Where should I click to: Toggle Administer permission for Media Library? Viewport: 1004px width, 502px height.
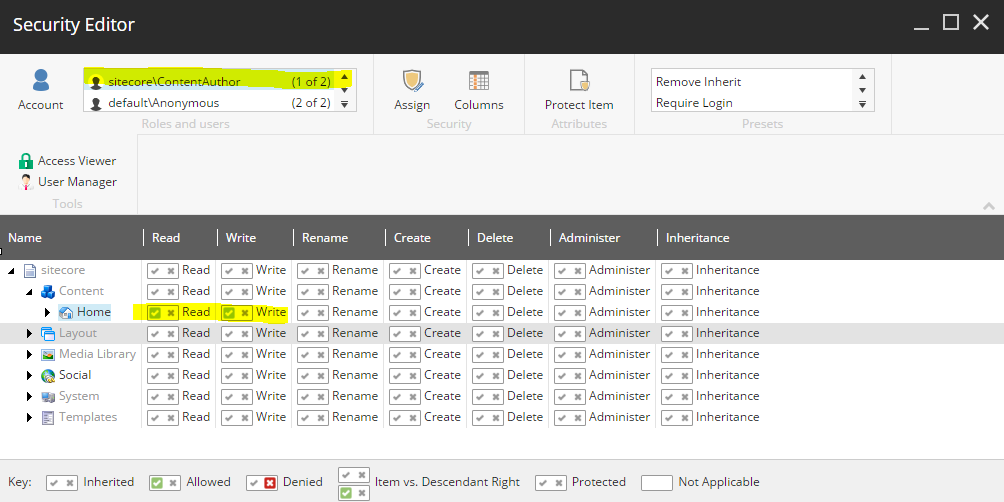(x=570, y=354)
